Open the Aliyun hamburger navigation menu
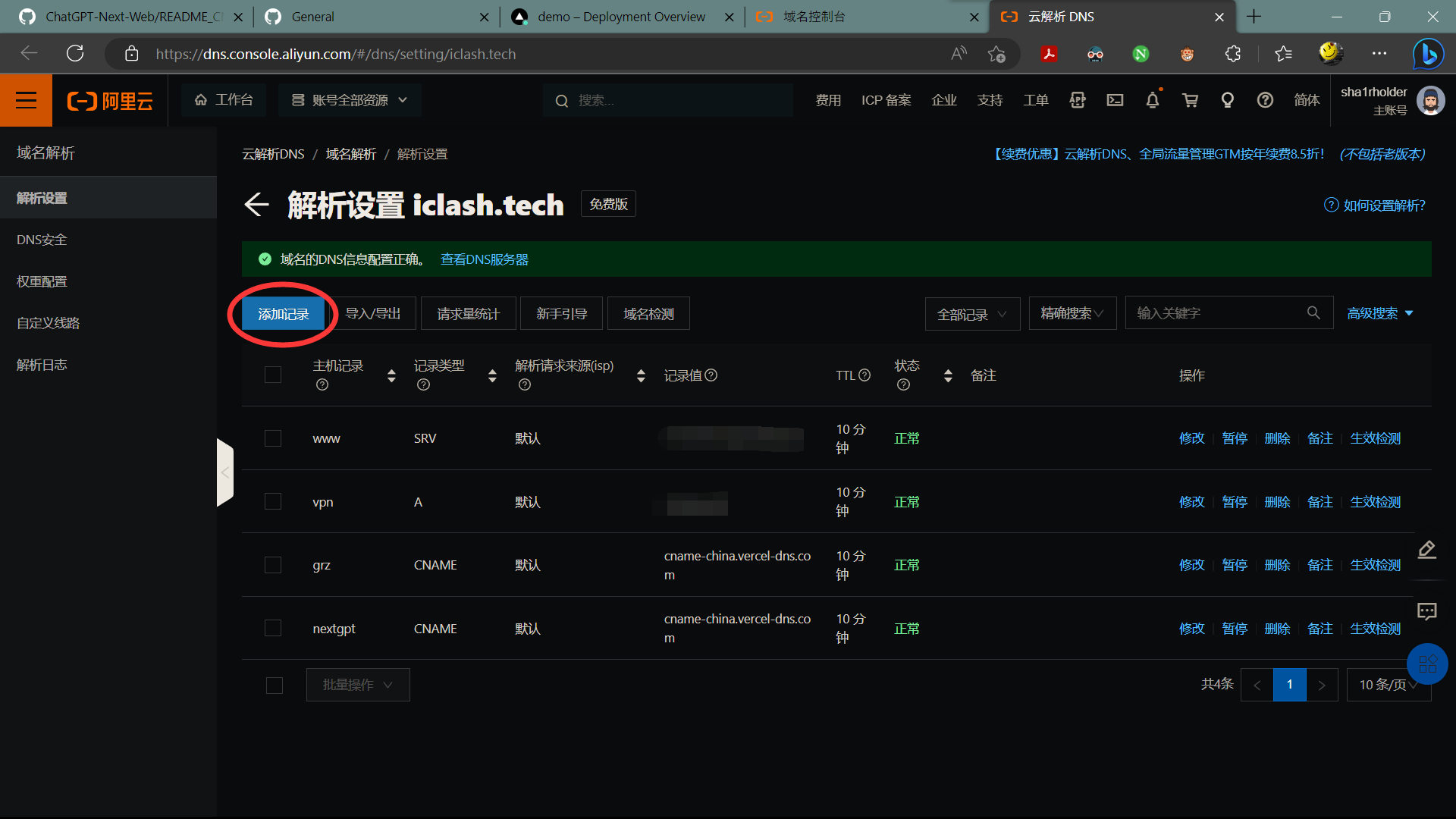This screenshot has height=819, width=1456. point(26,100)
